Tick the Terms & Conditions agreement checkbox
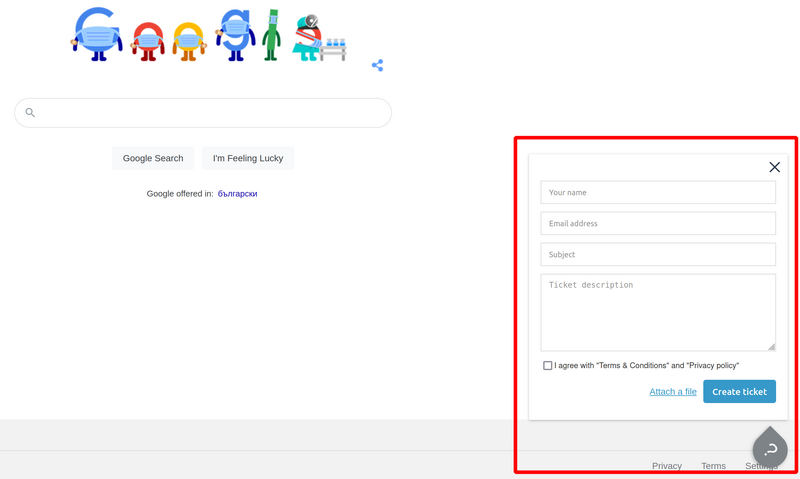 (x=547, y=366)
